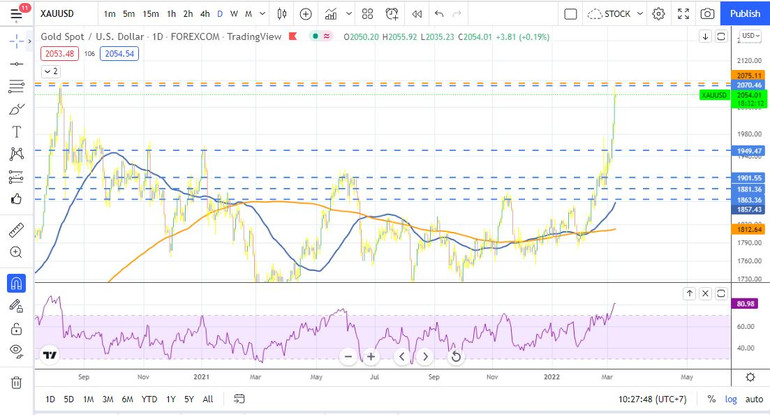Remove drawings with the trash icon
This screenshot has height=415, width=770.
16,382
